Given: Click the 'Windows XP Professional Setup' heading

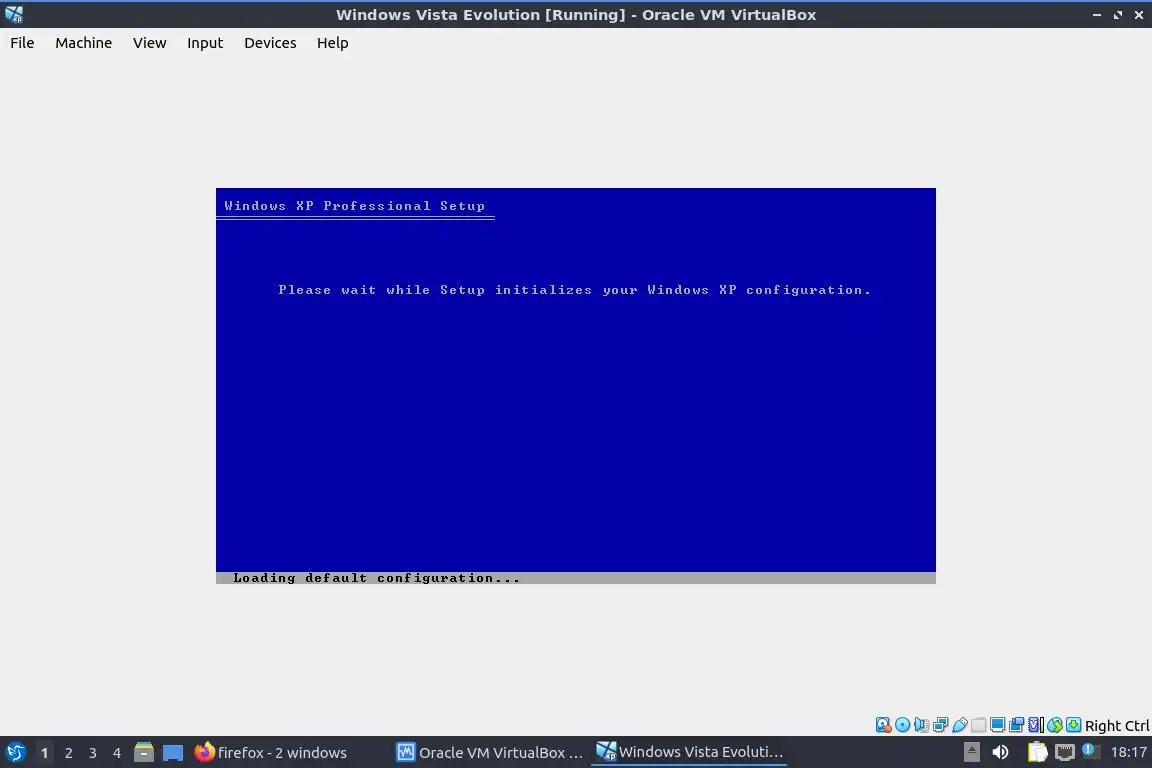Looking at the screenshot, I should (x=354, y=206).
